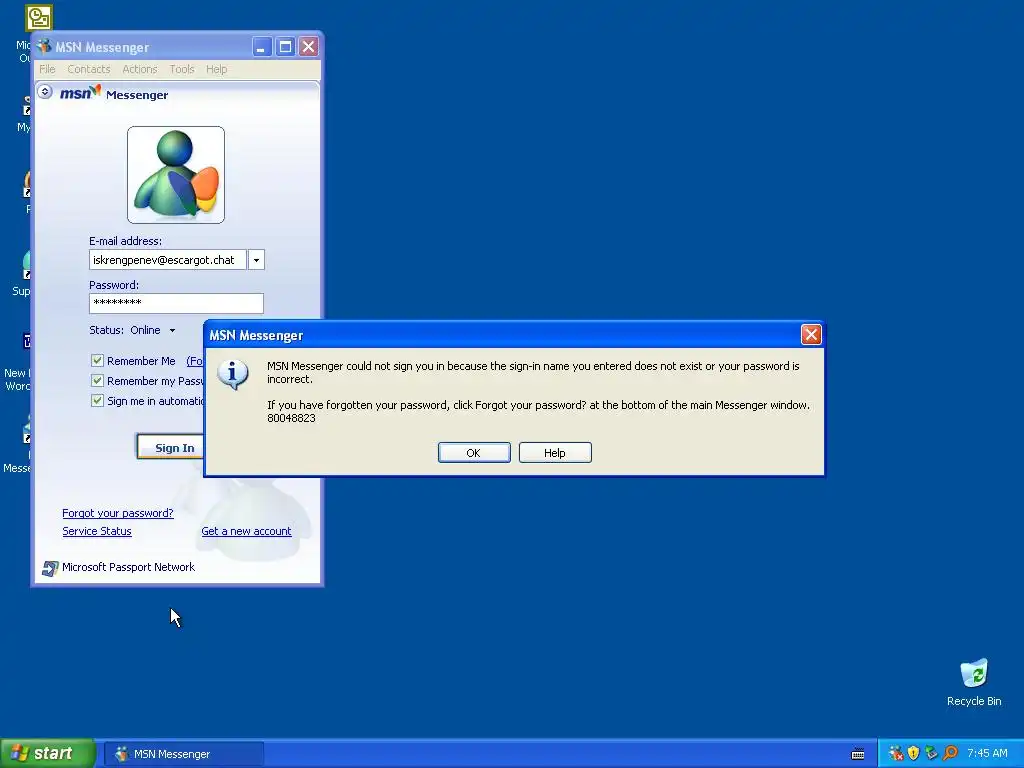1024x768 pixels.
Task: Click the error code 80048823 text
Action: (x=291, y=419)
